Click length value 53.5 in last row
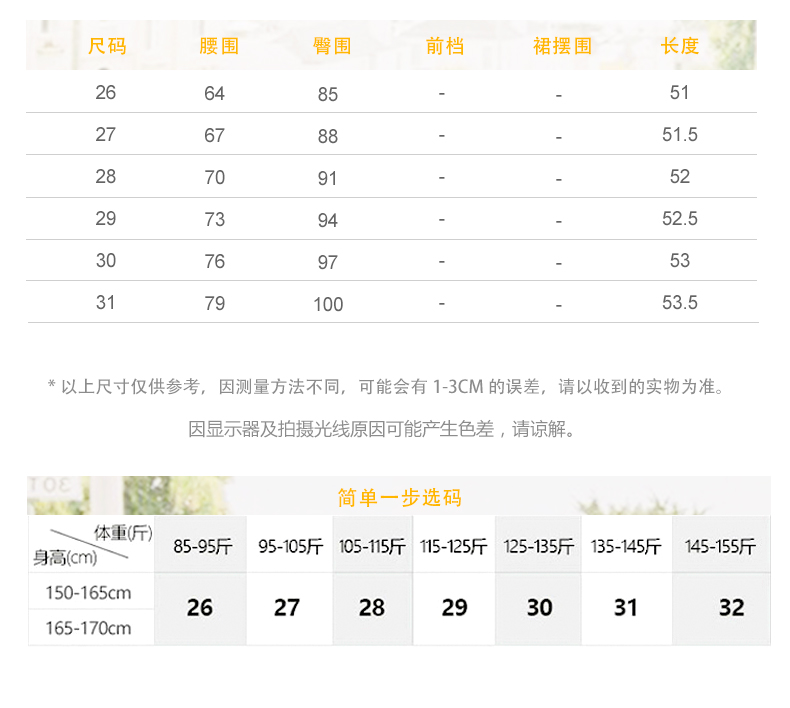Image resolution: width=790 pixels, height=708 pixels. (x=680, y=303)
